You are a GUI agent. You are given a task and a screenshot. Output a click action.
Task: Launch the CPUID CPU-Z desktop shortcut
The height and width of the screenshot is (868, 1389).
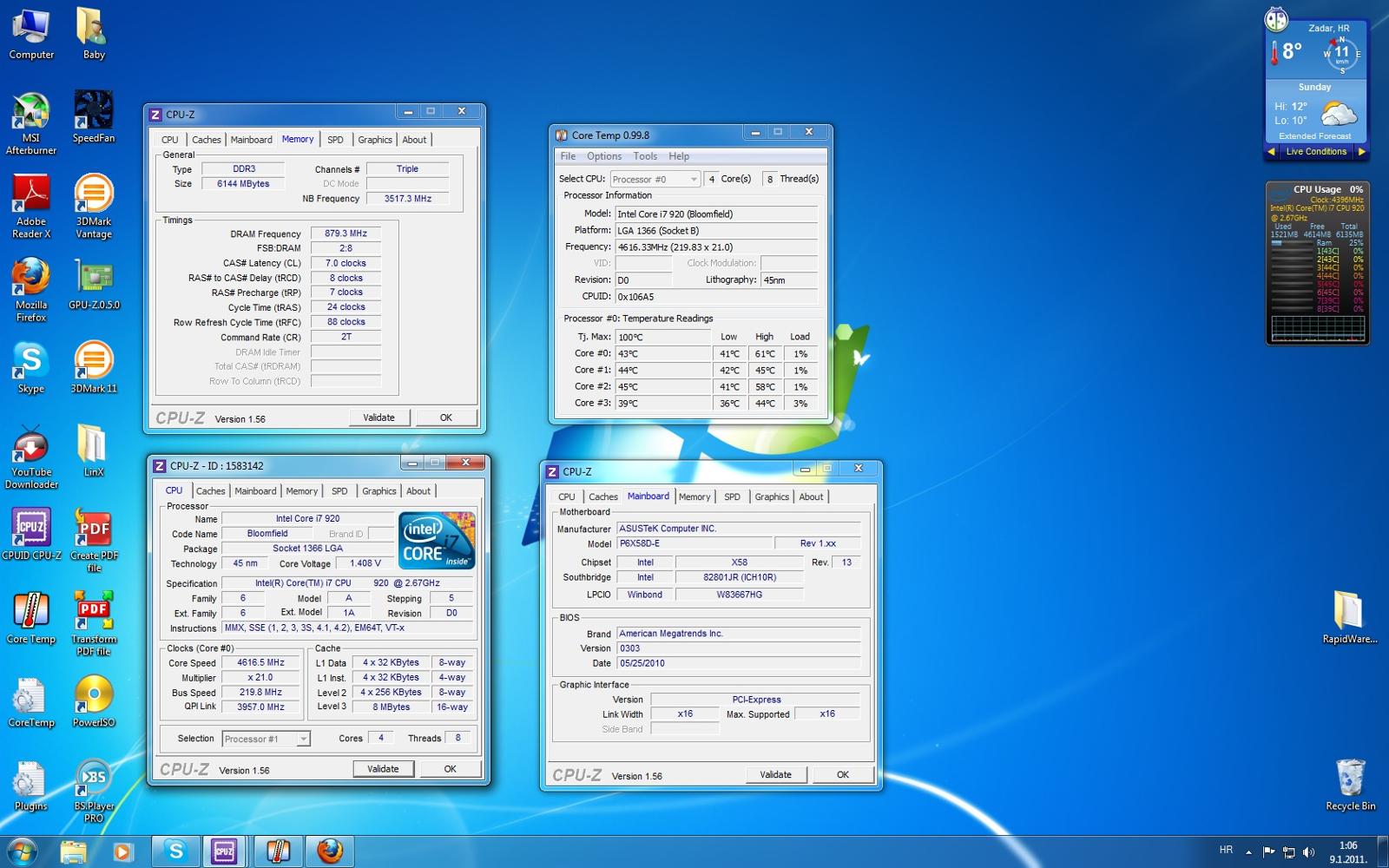pyautogui.click(x=31, y=535)
